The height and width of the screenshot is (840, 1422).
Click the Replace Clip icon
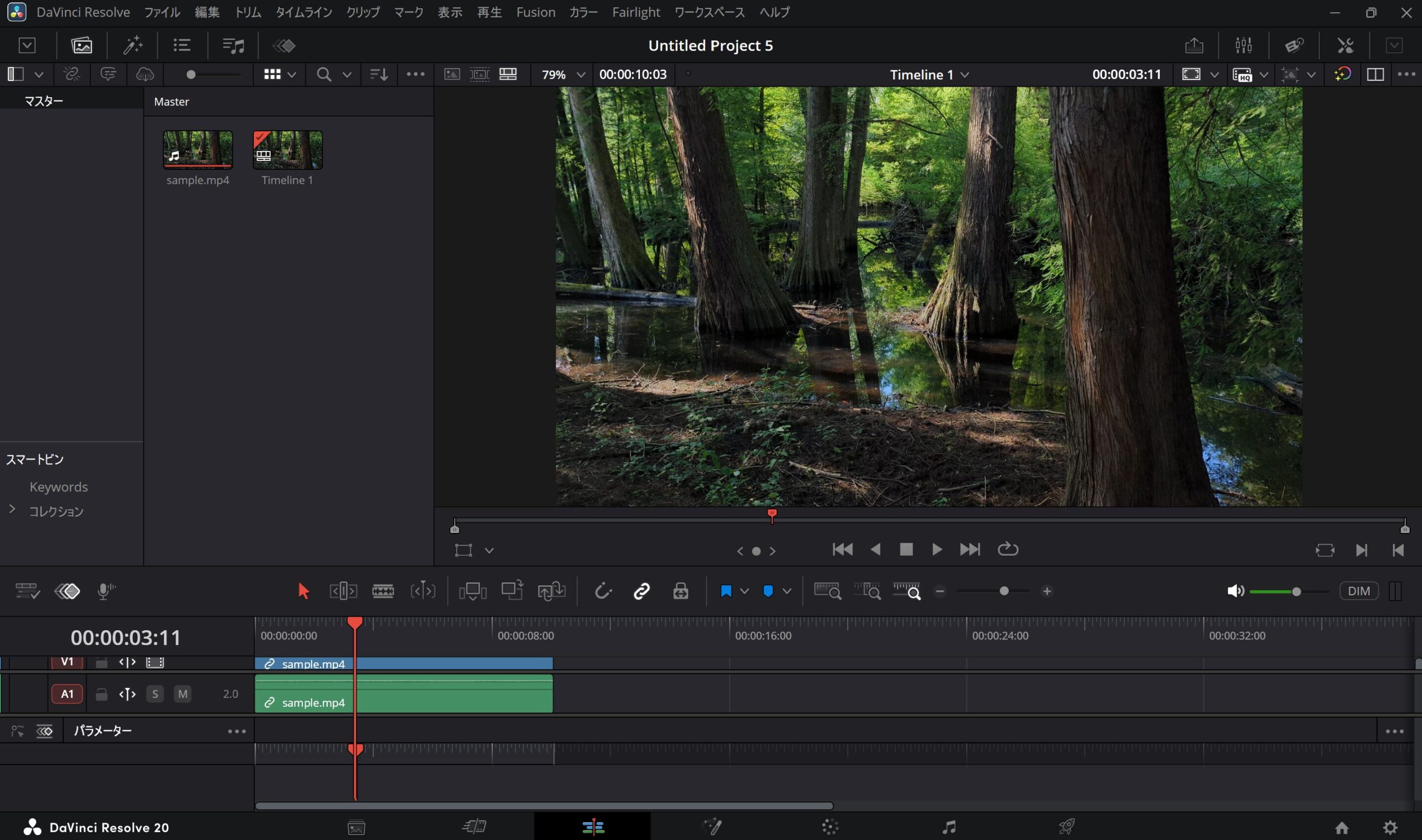[x=551, y=591]
